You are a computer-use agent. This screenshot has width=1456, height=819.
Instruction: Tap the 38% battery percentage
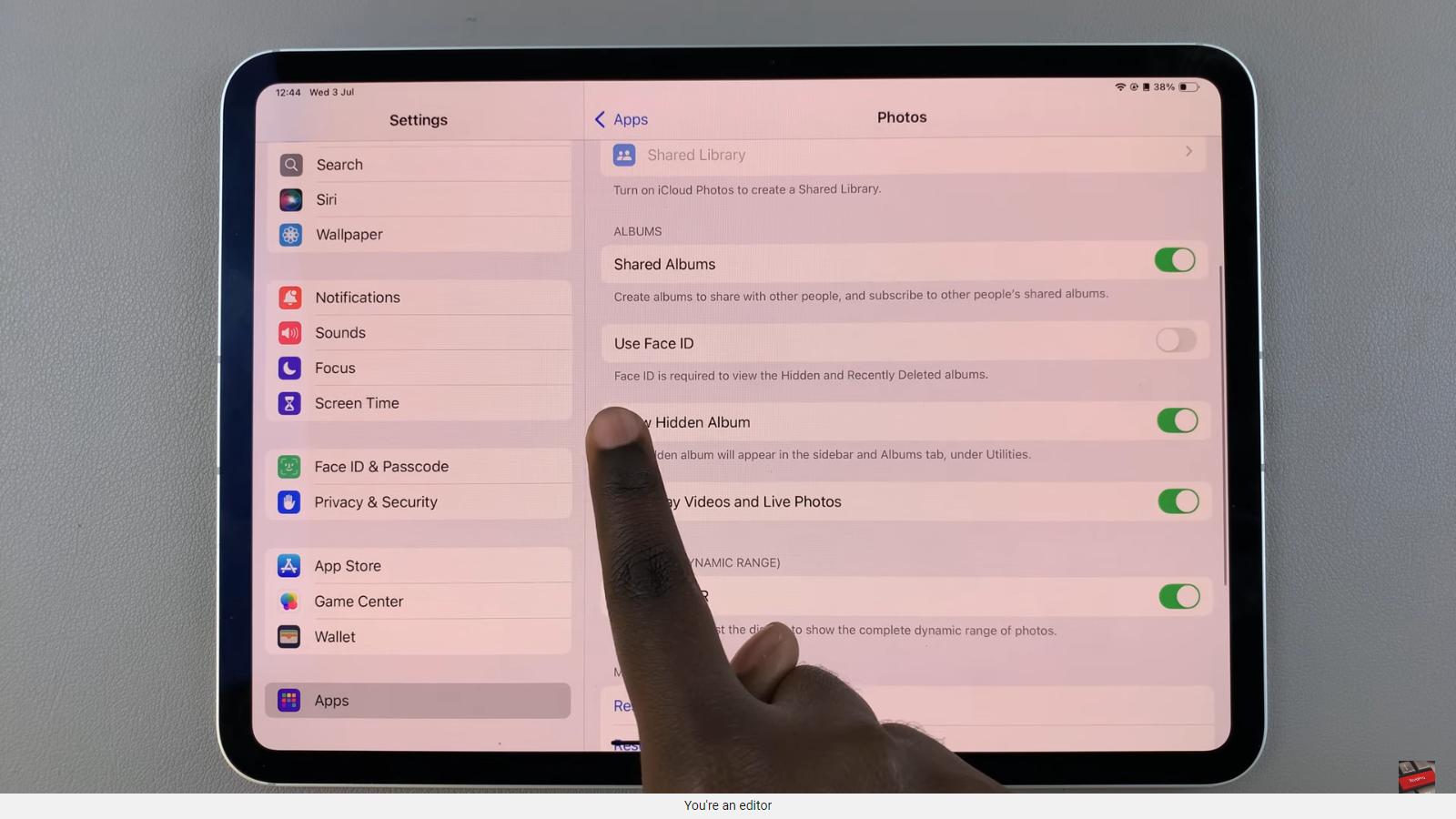[x=1164, y=87]
